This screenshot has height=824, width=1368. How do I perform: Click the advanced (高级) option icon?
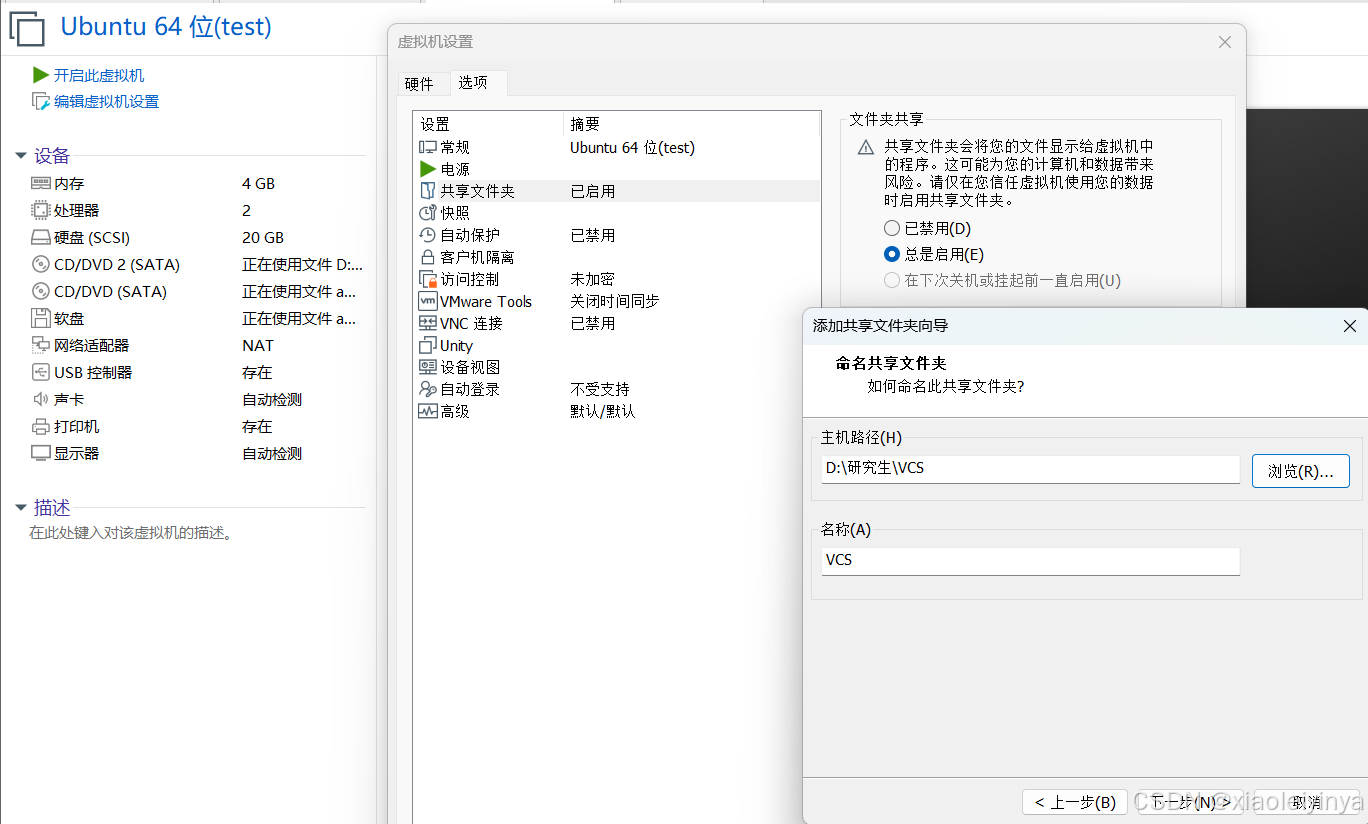coord(428,412)
